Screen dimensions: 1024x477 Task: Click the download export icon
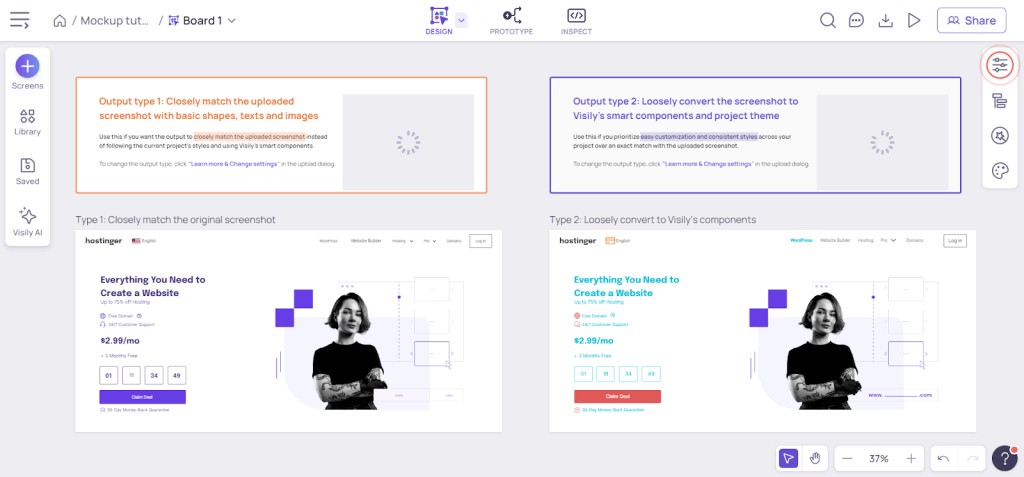tap(885, 20)
